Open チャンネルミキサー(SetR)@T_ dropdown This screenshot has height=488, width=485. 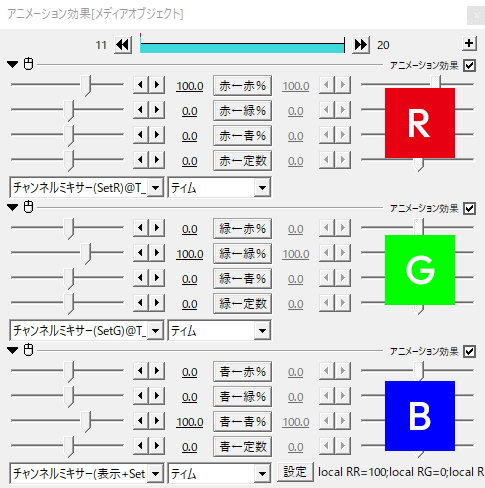[x=87, y=188]
